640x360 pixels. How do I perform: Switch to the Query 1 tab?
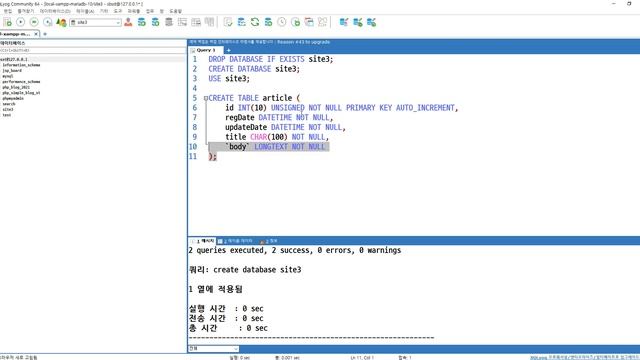coord(205,50)
